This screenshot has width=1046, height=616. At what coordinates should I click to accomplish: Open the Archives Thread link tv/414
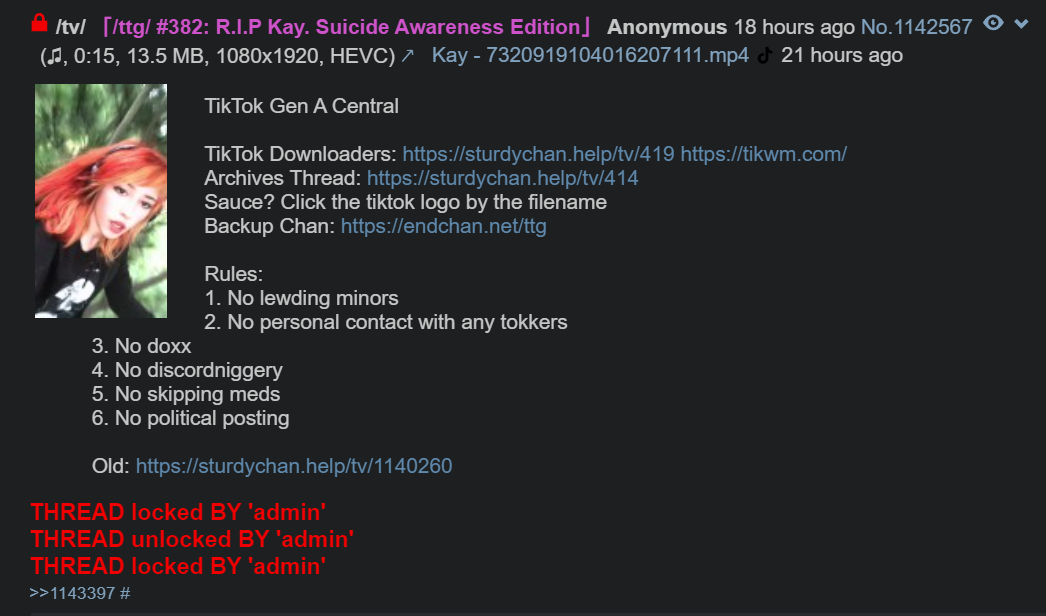(502, 178)
